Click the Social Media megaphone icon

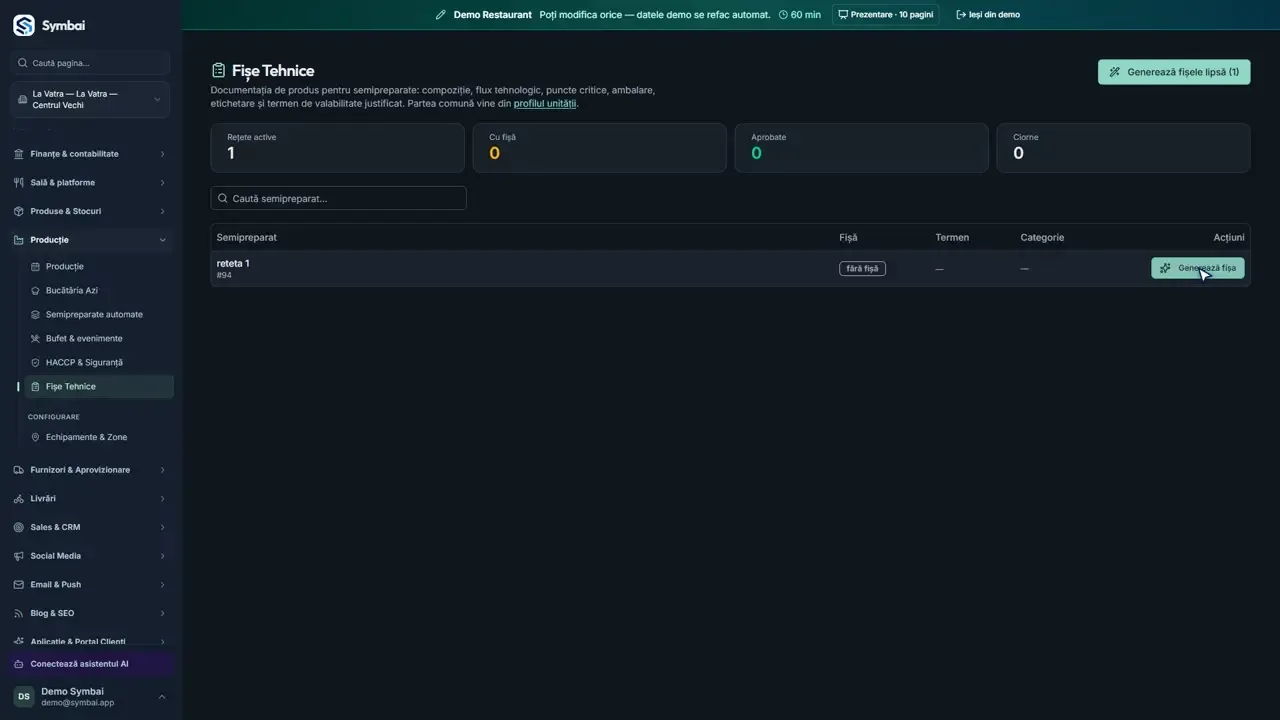[19, 556]
